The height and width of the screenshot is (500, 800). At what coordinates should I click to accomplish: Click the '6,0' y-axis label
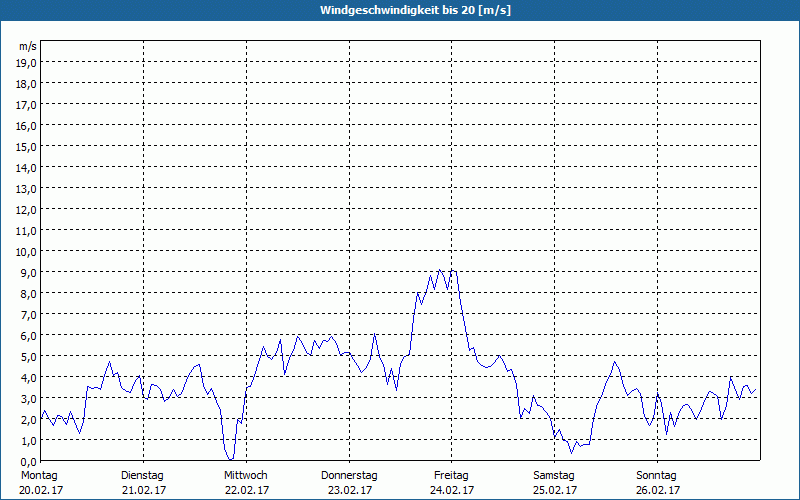tap(29, 336)
